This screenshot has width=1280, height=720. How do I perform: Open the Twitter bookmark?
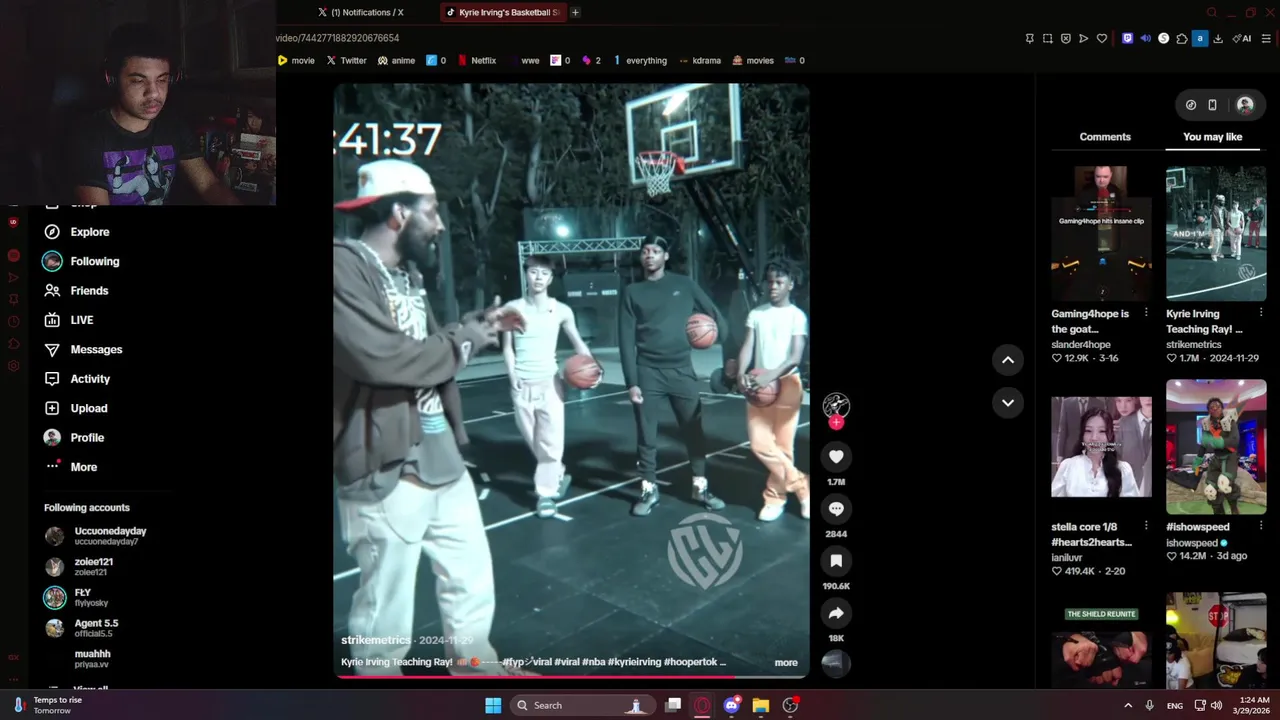coord(346,60)
